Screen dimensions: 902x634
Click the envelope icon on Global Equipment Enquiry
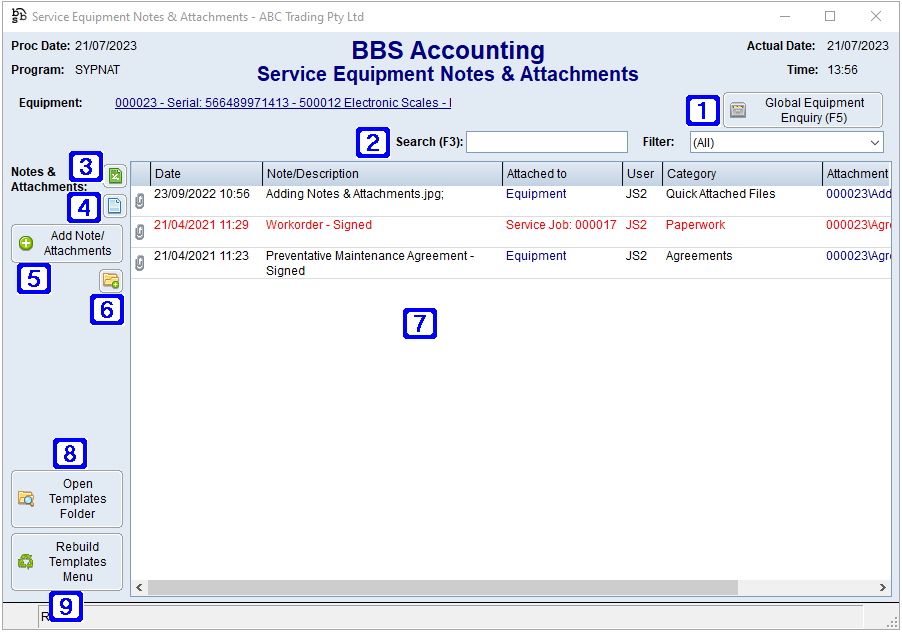738,110
